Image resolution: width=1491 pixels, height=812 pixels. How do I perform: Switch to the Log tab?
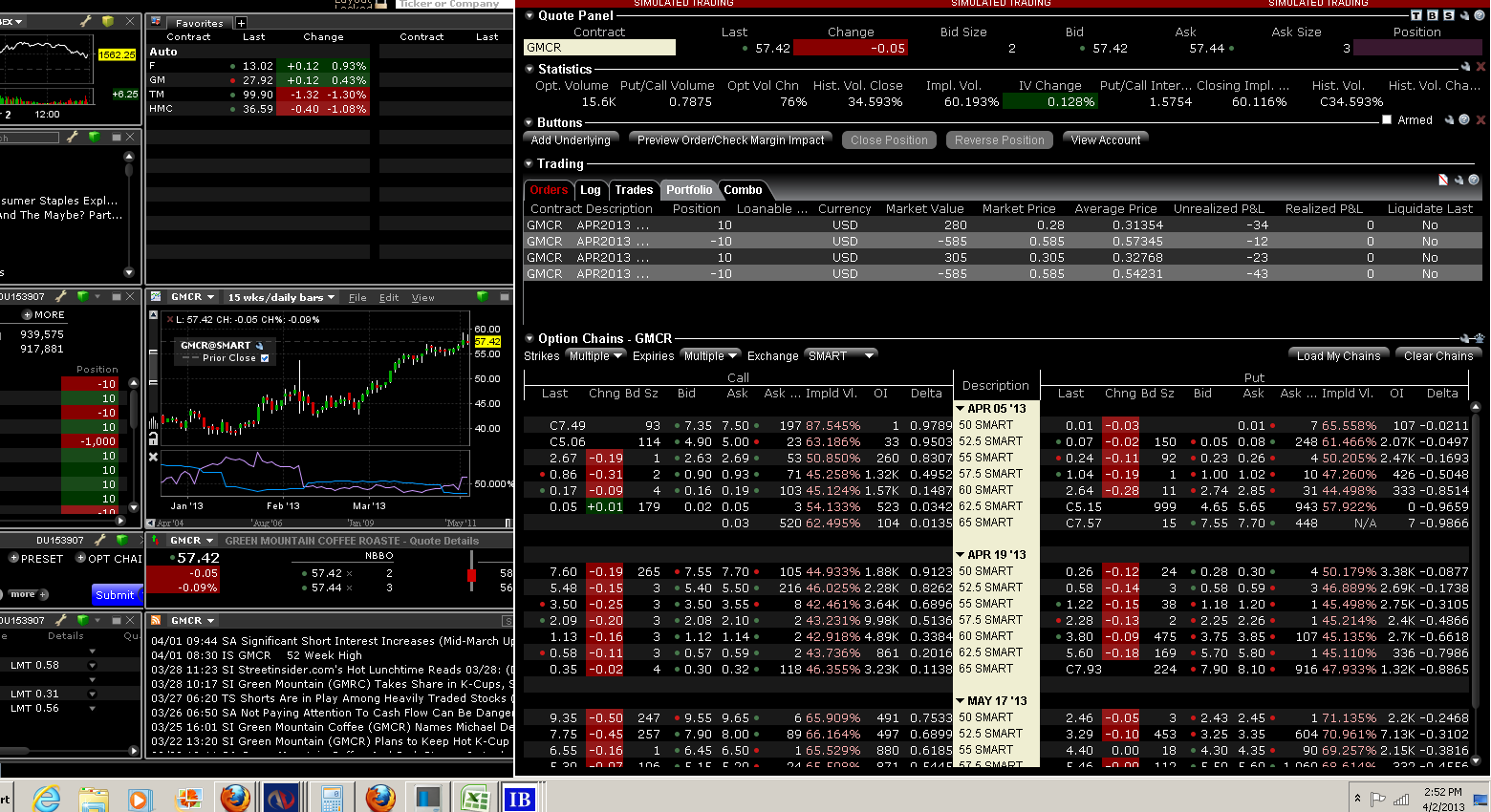pyautogui.click(x=591, y=190)
